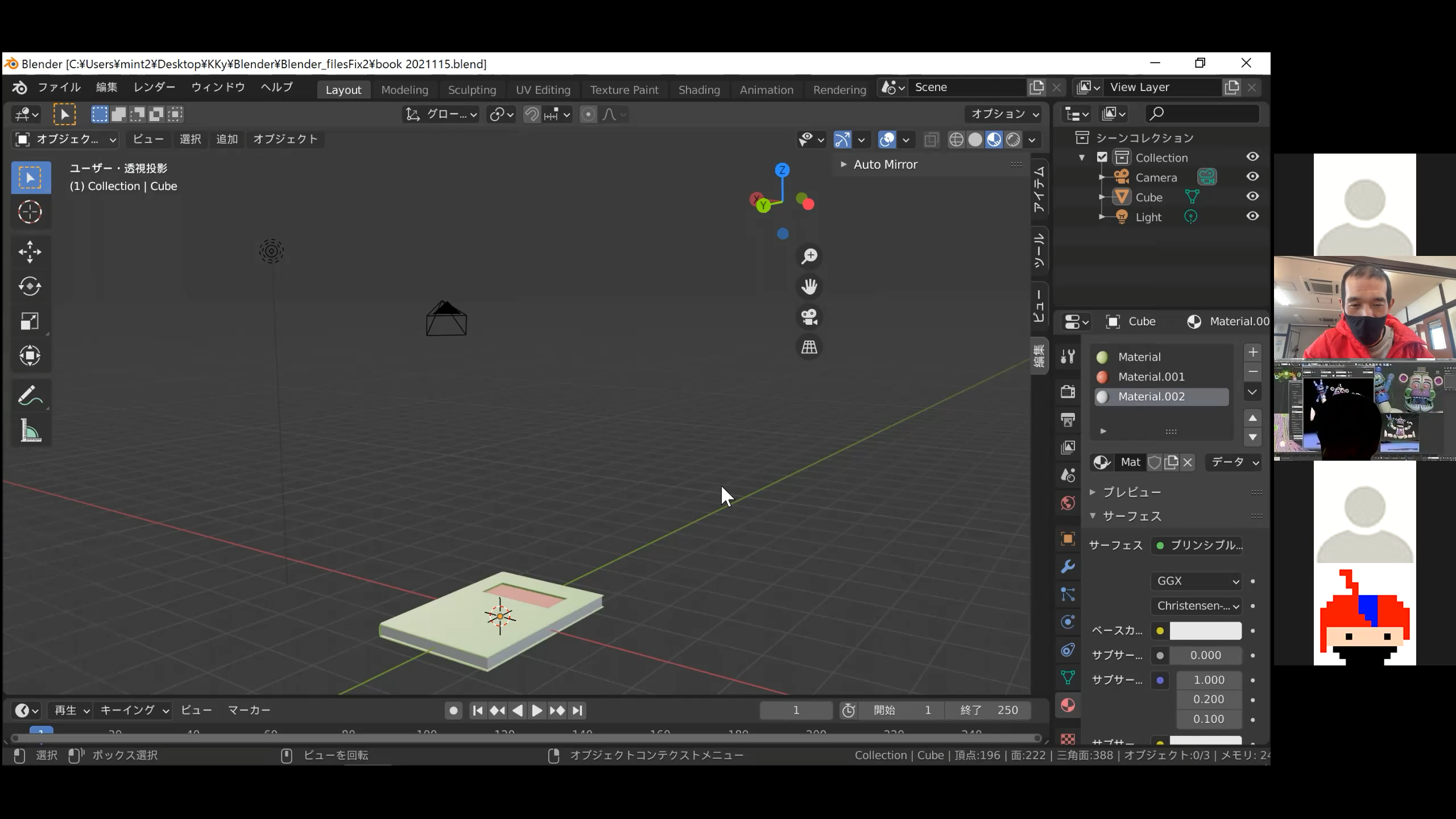Play the animation forward
1456x819 pixels.
536,710
